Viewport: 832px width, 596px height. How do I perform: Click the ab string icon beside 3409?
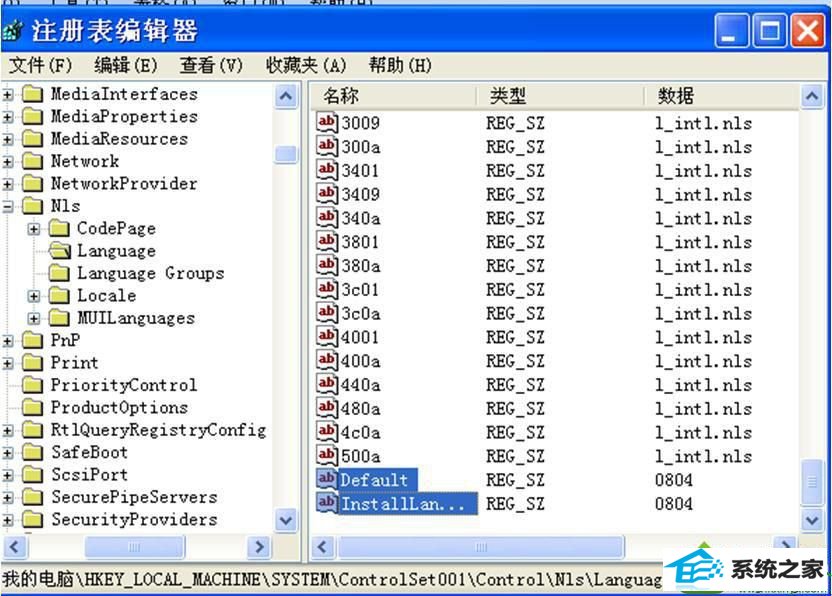click(x=327, y=194)
